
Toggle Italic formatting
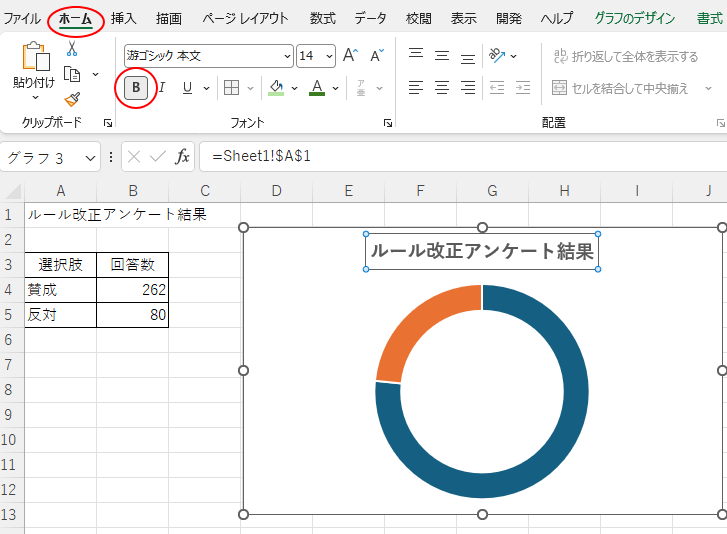162,88
